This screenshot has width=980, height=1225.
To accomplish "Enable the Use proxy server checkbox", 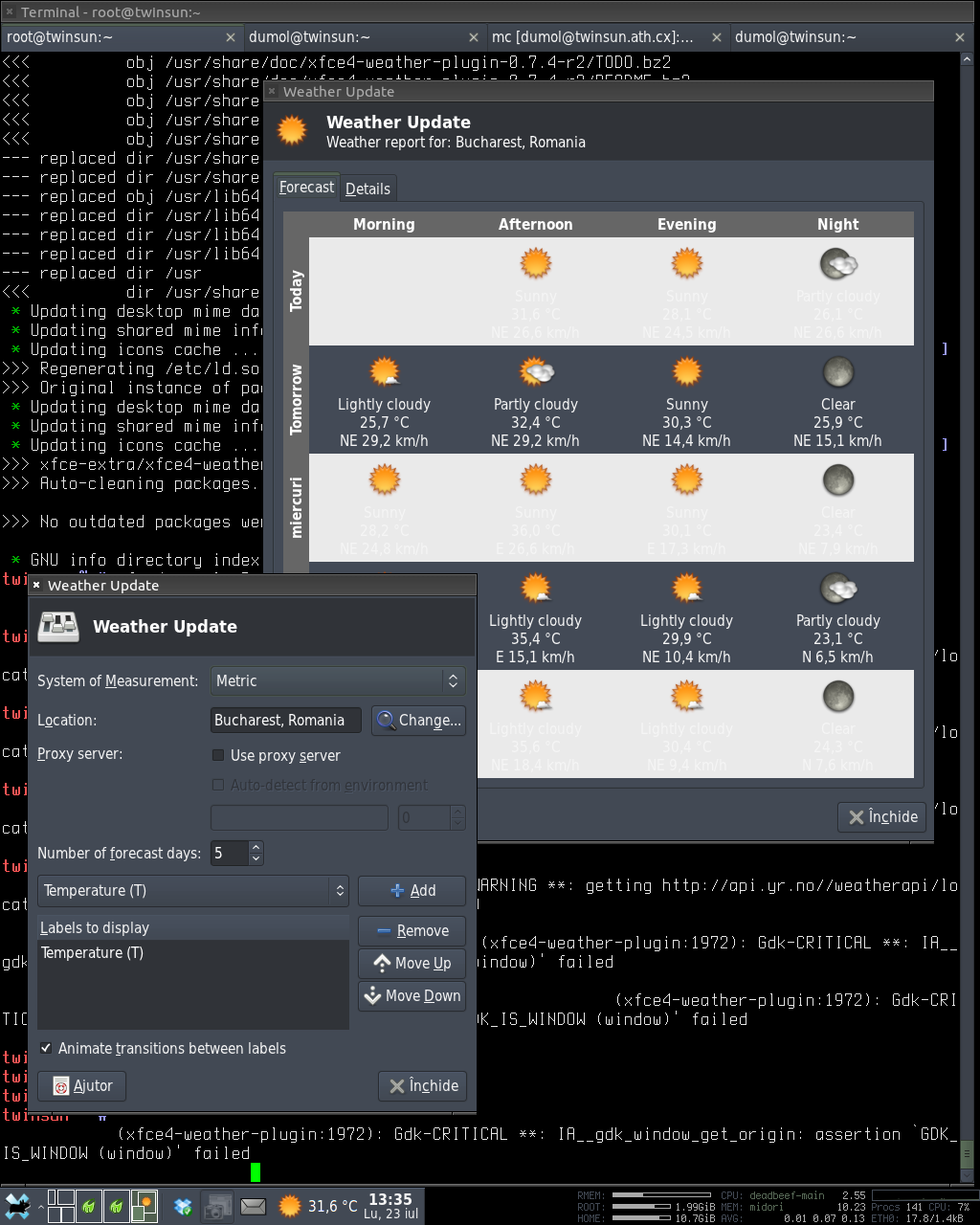I will click(x=218, y=755).
